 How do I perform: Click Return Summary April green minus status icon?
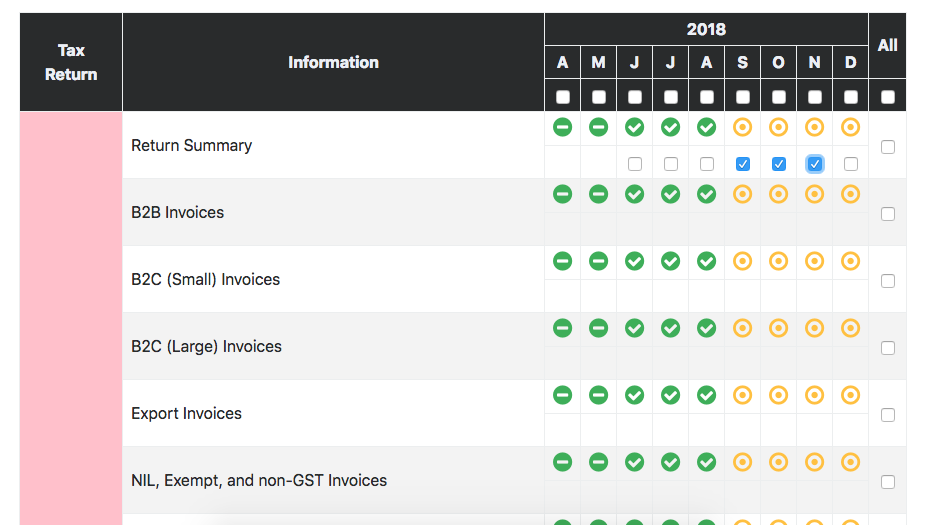[x=562, y=127]
